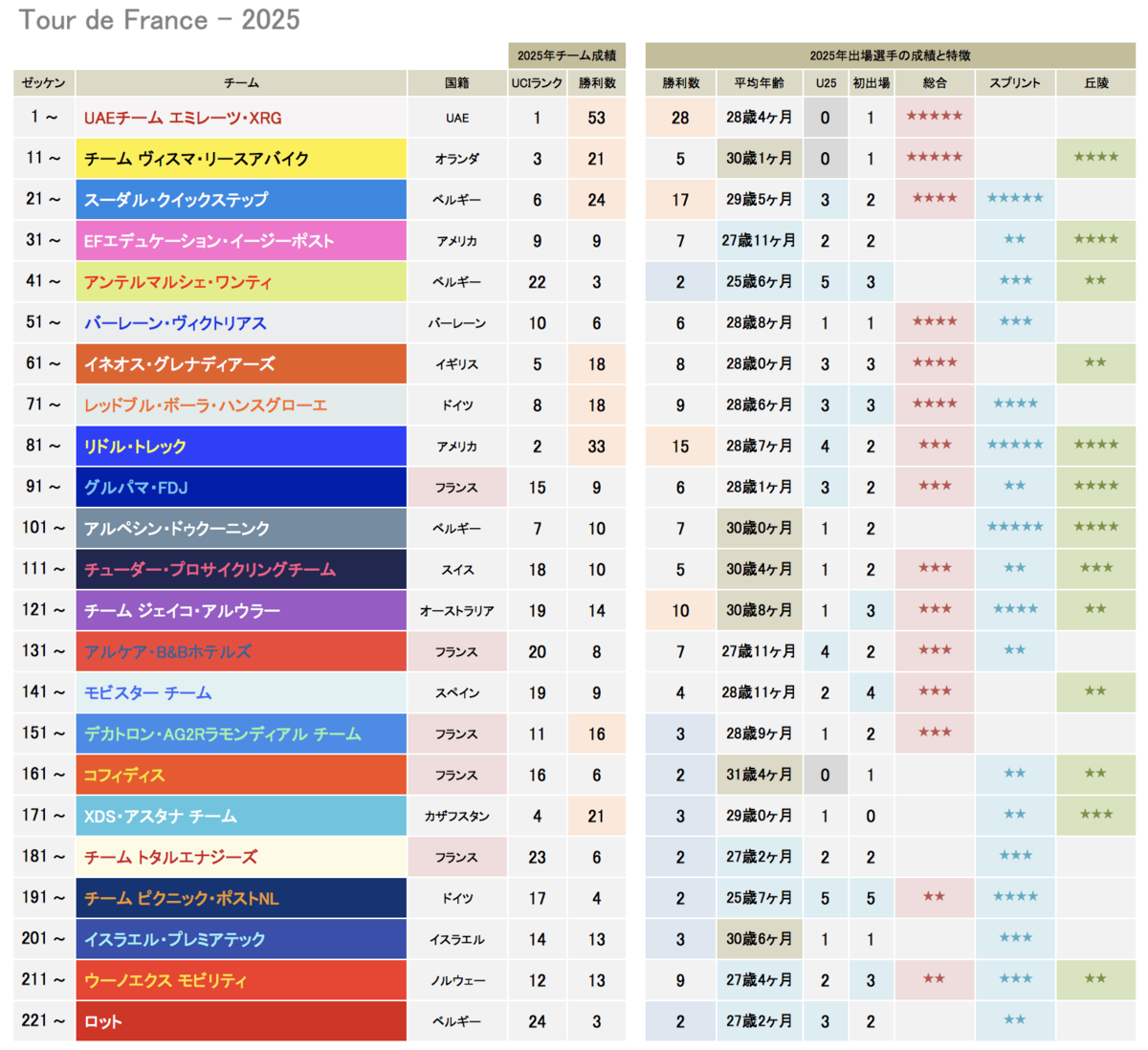Select the 'カザフスタン' nationality cell
Image resolution: width=1148 pixels, height=1050 pixels.
pyautogui.click(x=457, y=817)
